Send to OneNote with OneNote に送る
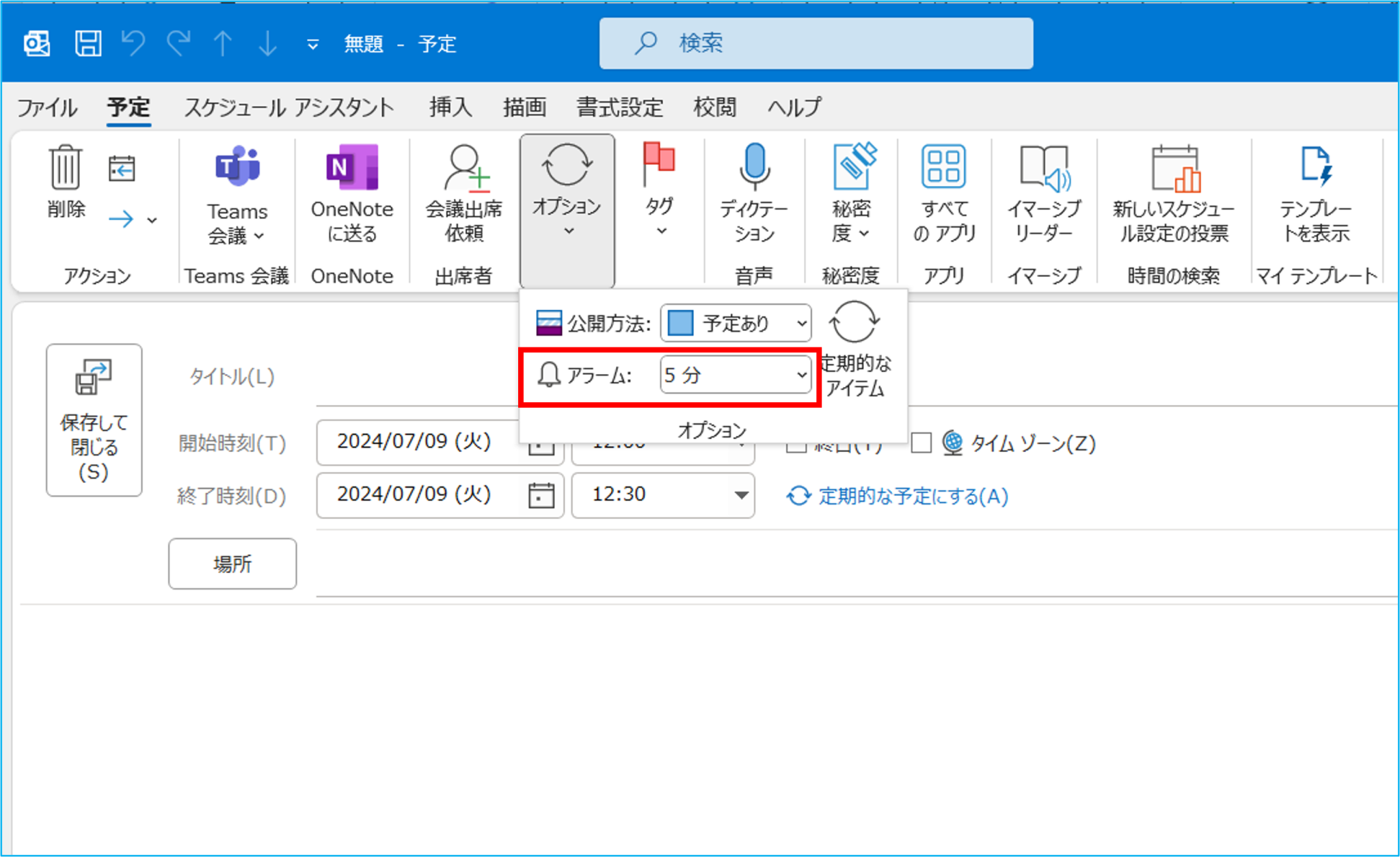This screenshot has height=857, width=1400. click(352, 194)
